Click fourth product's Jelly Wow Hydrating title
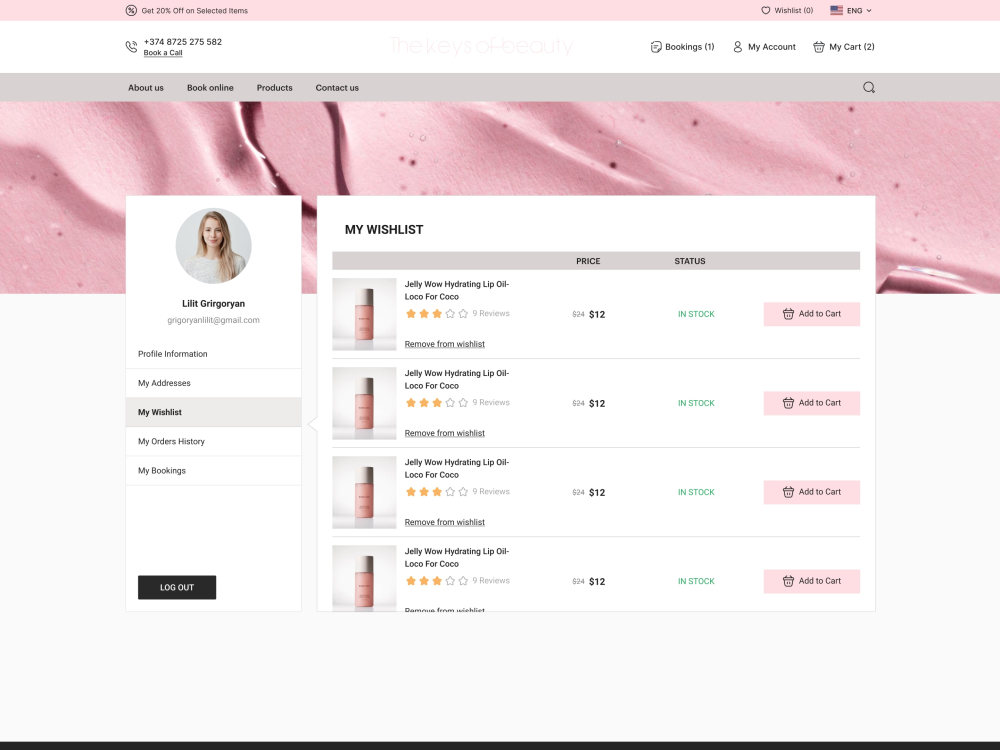 tap(457, 557)
